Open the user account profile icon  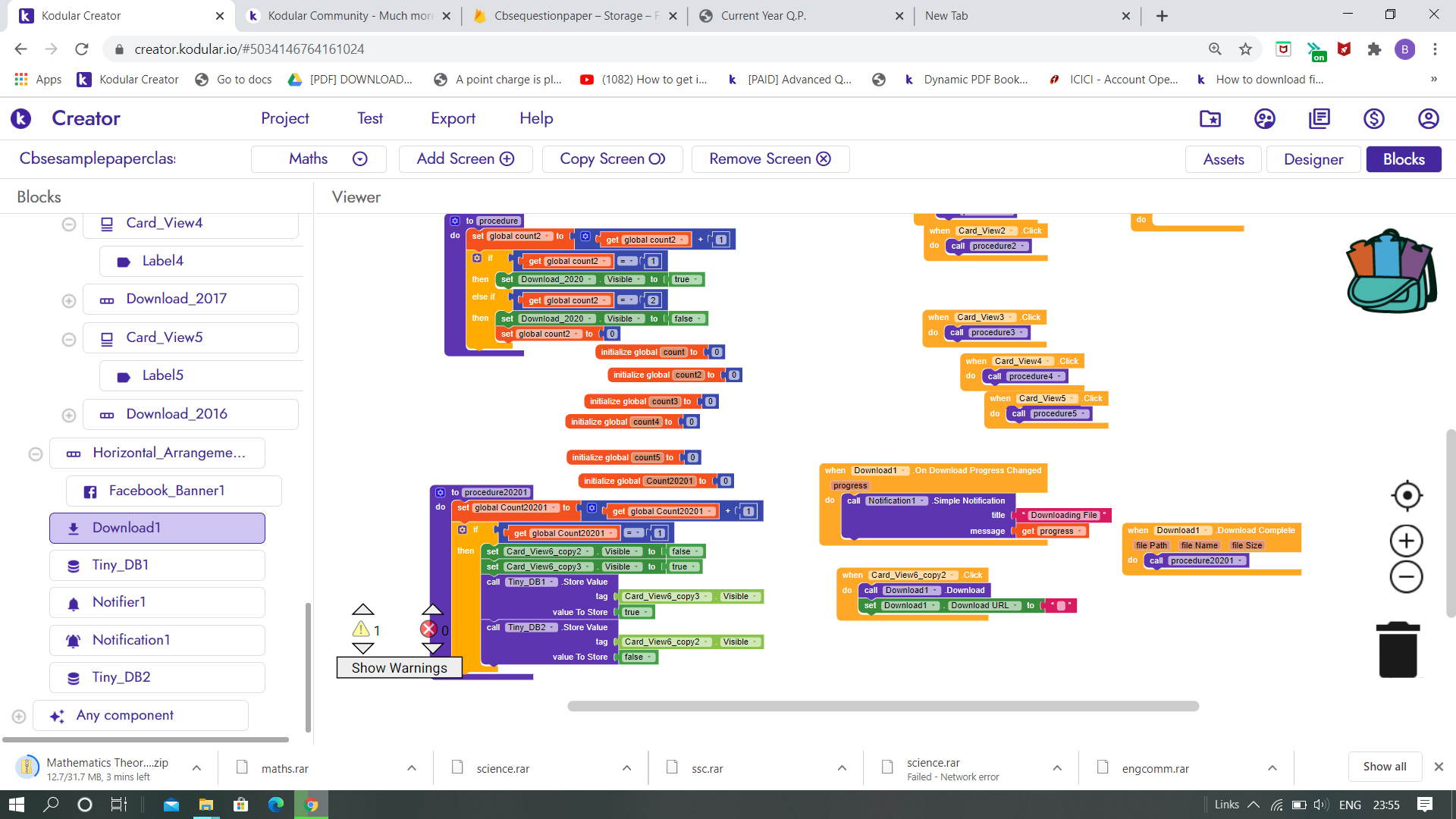1428,118
